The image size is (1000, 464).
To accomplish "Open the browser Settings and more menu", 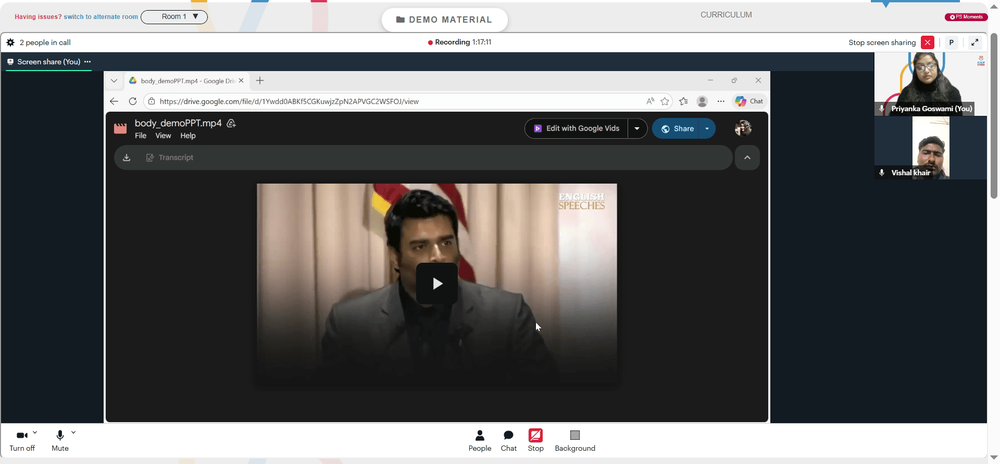I will pos(721,101).
